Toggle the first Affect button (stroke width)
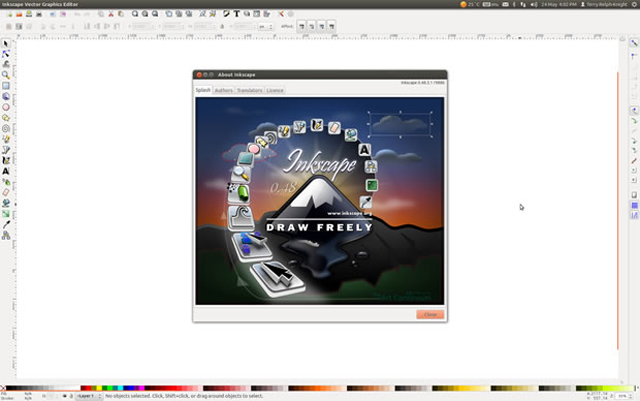 pos(302,26)
